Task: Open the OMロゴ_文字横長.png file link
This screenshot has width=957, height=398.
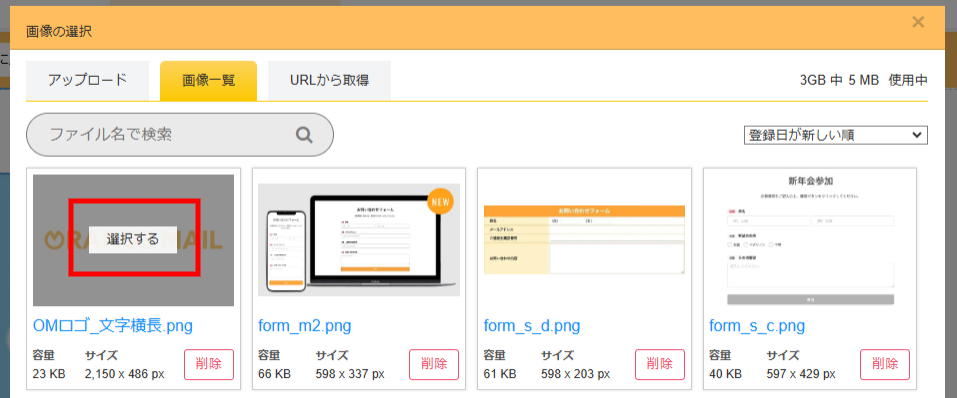Action: click(113, 326)
